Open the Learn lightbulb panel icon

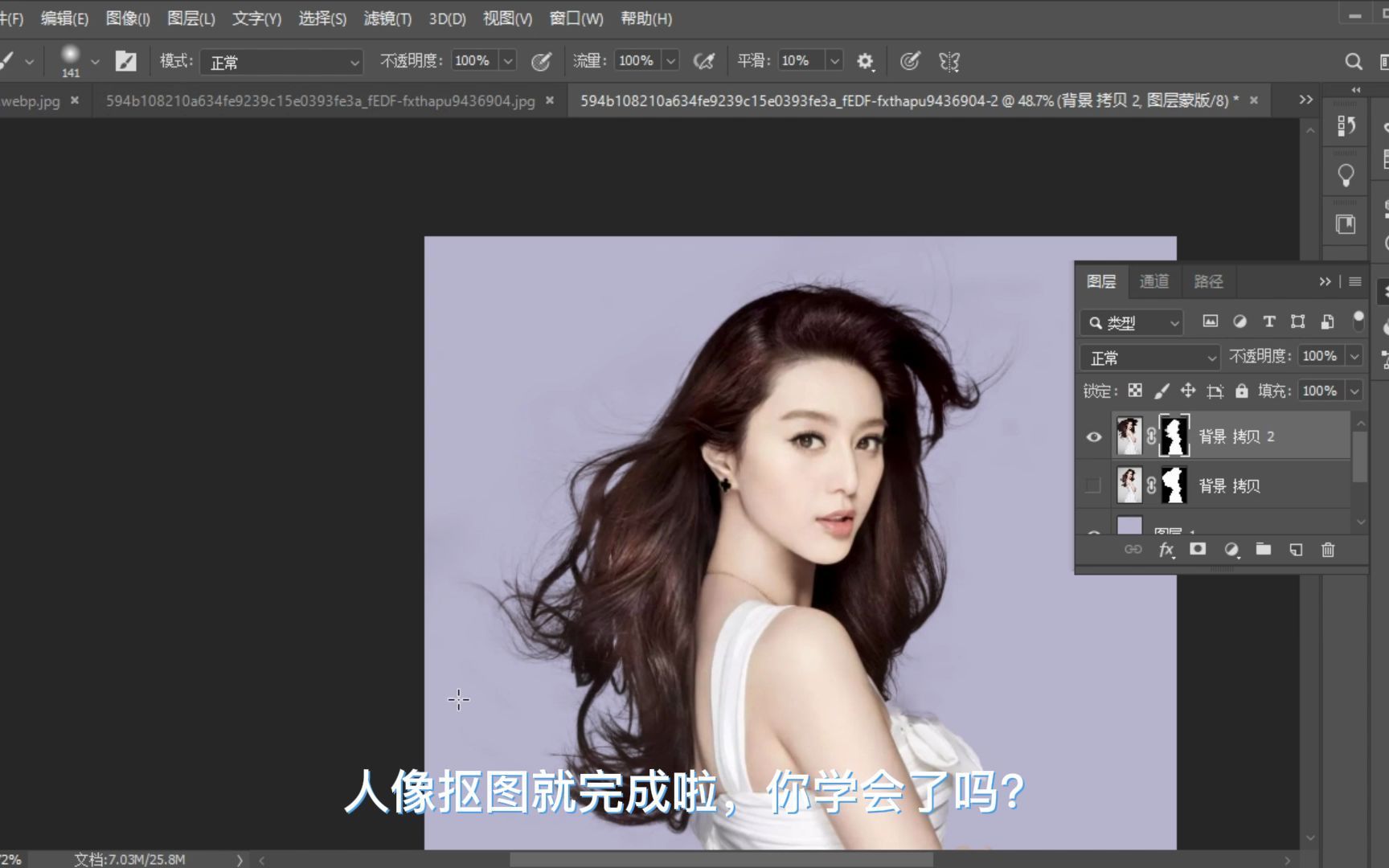tap(1346, 175)
